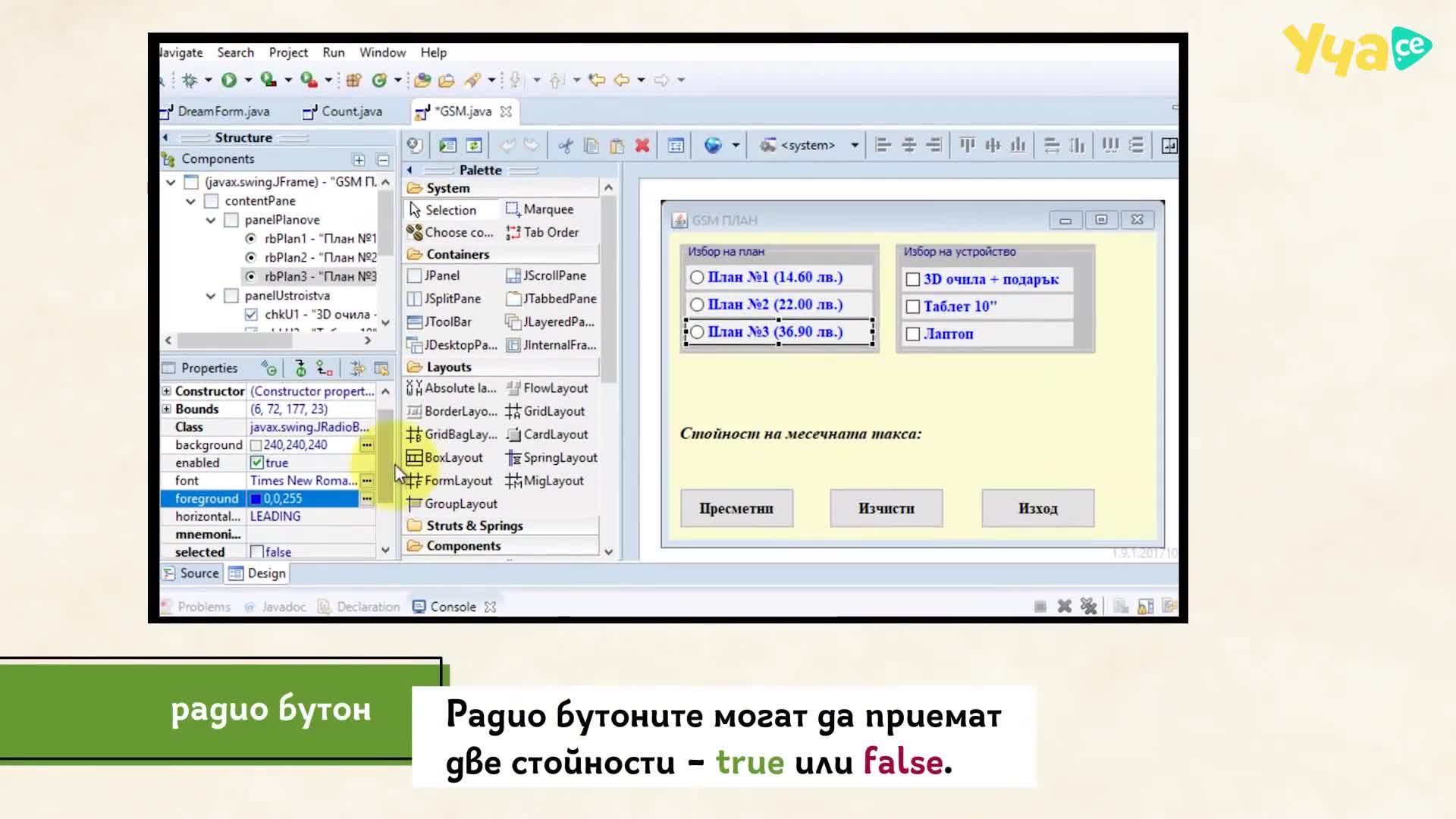Click the red Delete X icon
This screenshot has width=1456, height=819.
642,145
